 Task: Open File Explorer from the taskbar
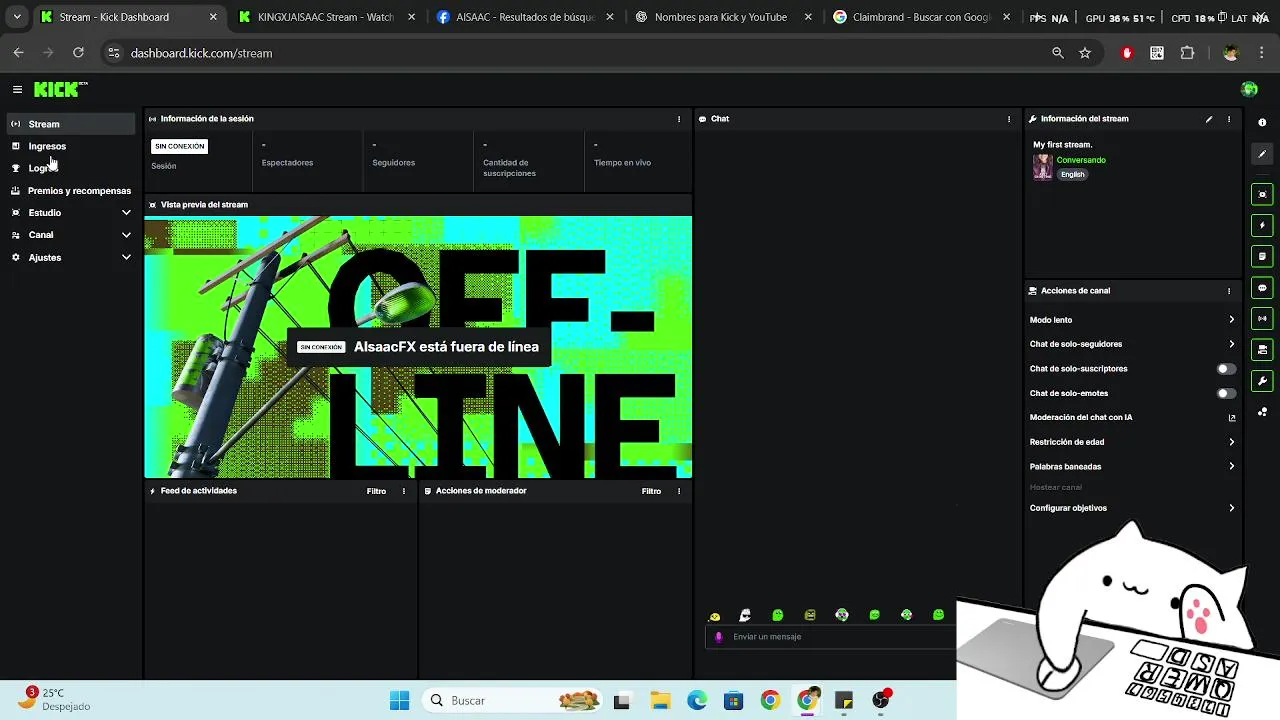coord(659,701)
